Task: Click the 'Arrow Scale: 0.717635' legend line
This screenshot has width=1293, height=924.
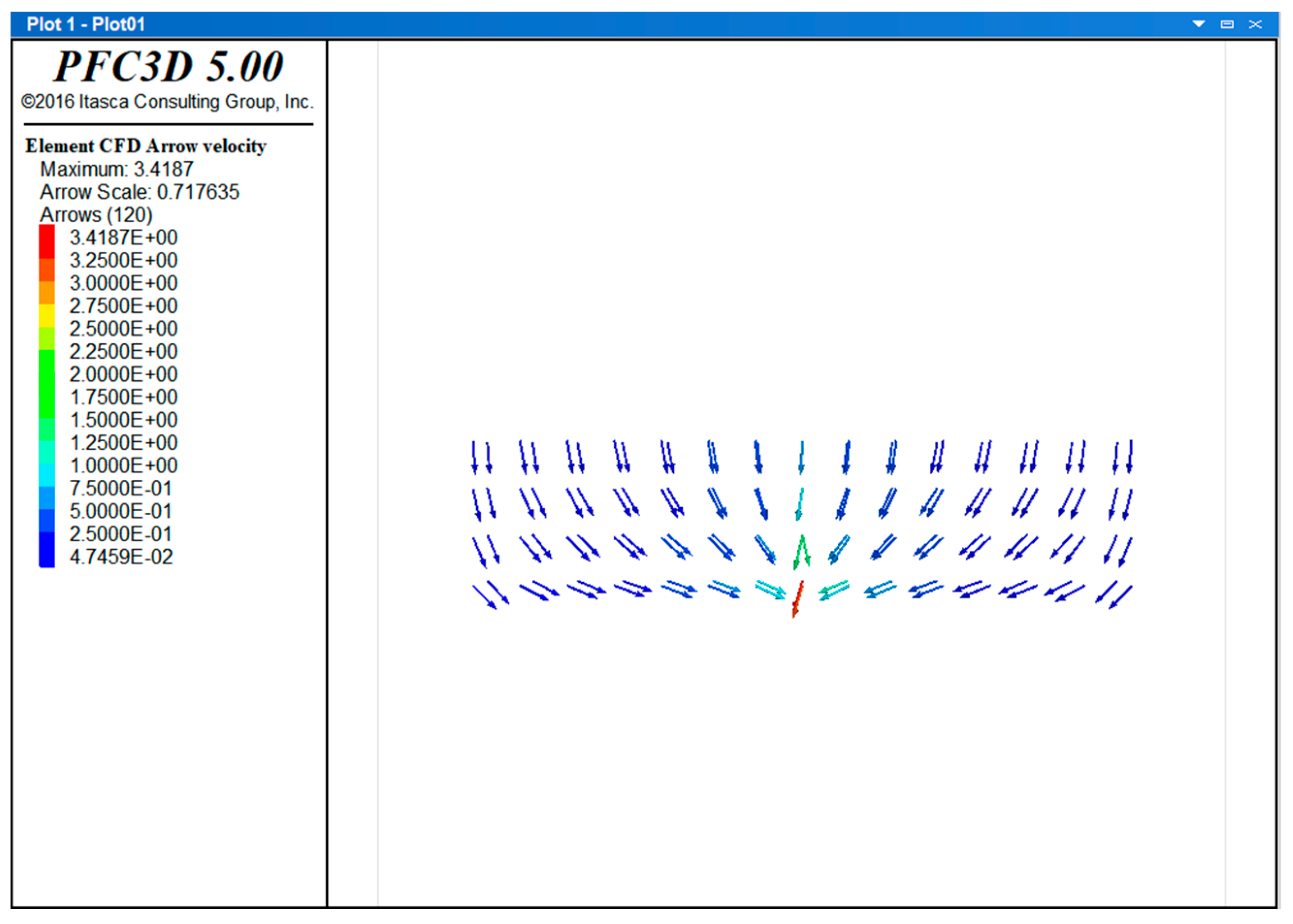Action: pos(139,192)
